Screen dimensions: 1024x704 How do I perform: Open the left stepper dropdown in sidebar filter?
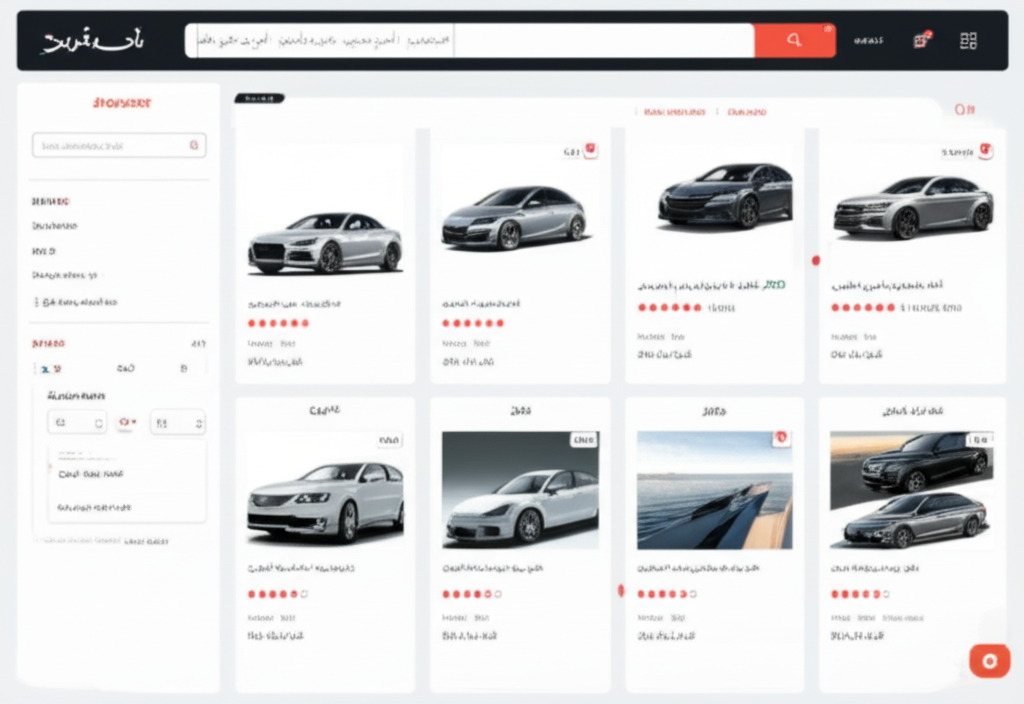coord(77,423)
